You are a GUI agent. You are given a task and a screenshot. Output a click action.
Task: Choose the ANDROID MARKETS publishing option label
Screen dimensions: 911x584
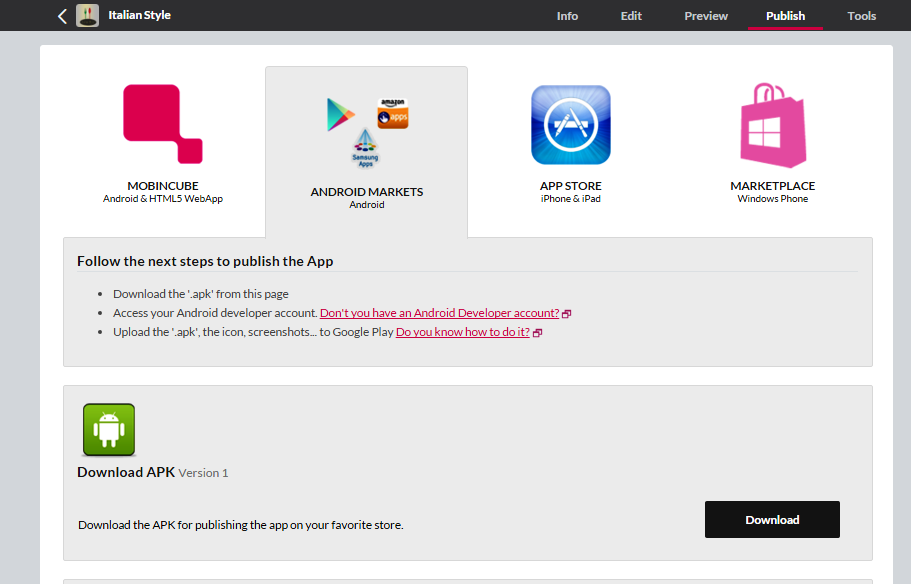(x=367, y=192)
